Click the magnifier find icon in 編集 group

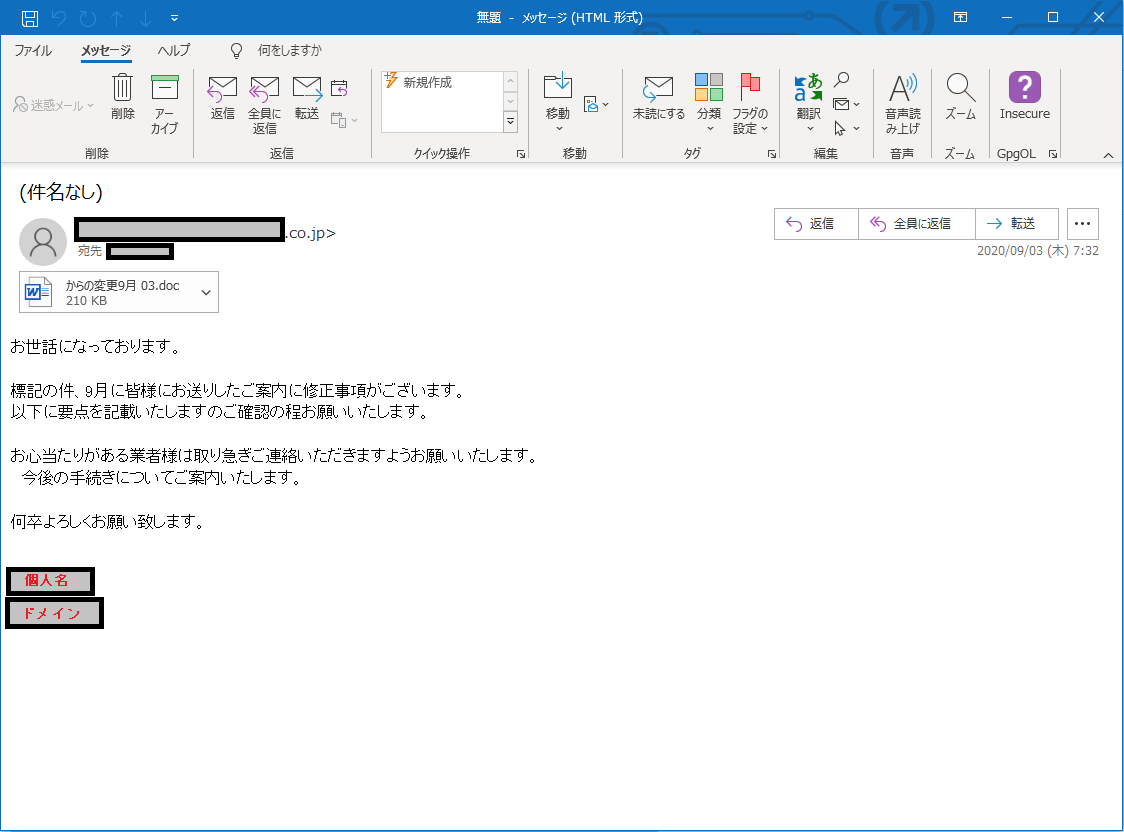(842, 80)
